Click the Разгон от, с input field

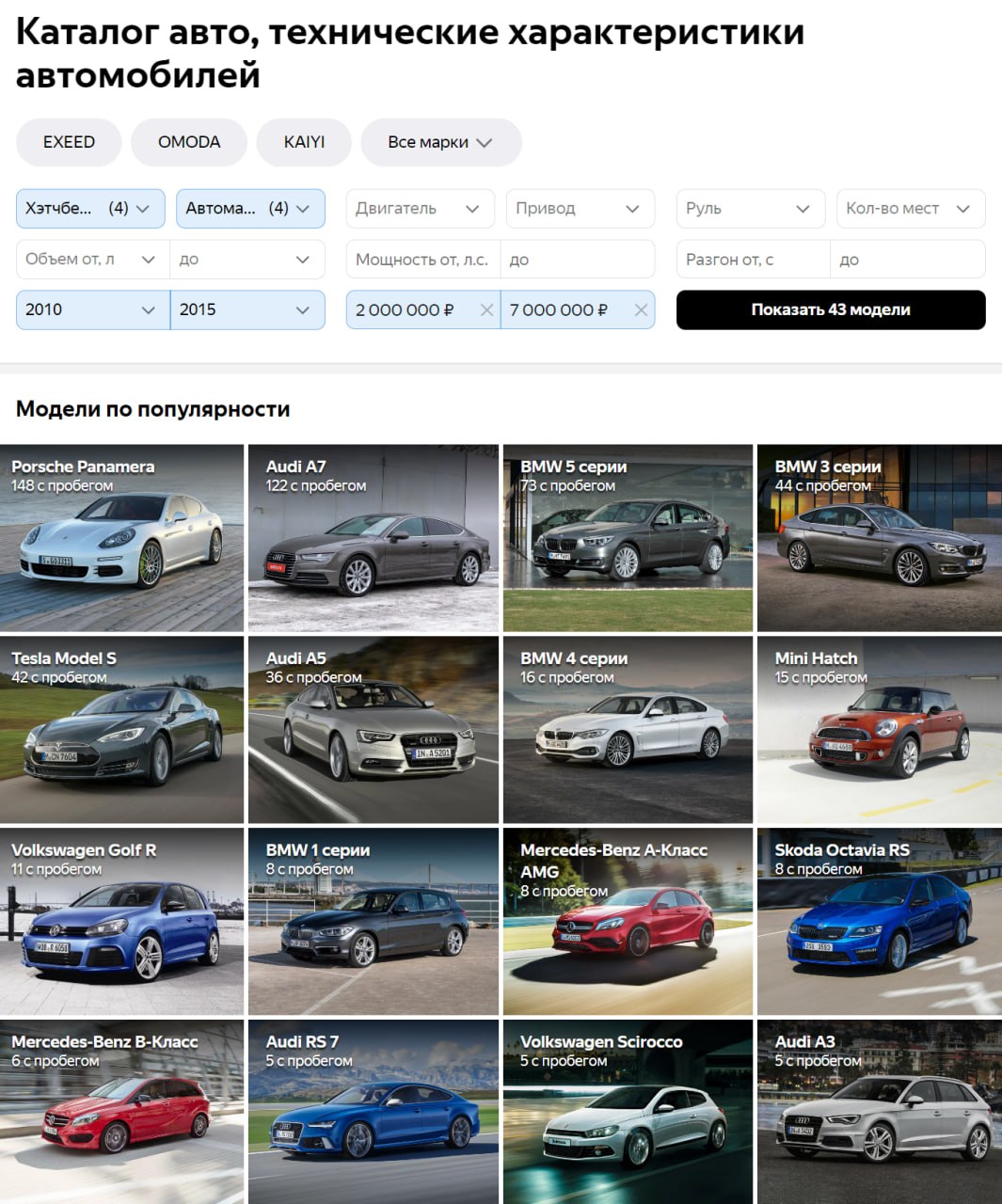753,260
